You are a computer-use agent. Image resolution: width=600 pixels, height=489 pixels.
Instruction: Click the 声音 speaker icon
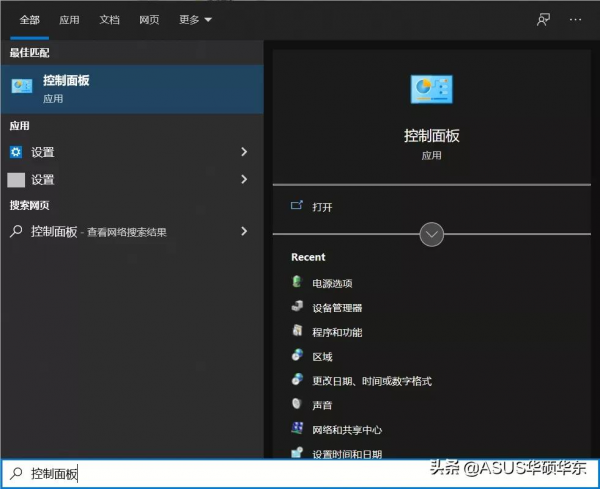(297, 404)
